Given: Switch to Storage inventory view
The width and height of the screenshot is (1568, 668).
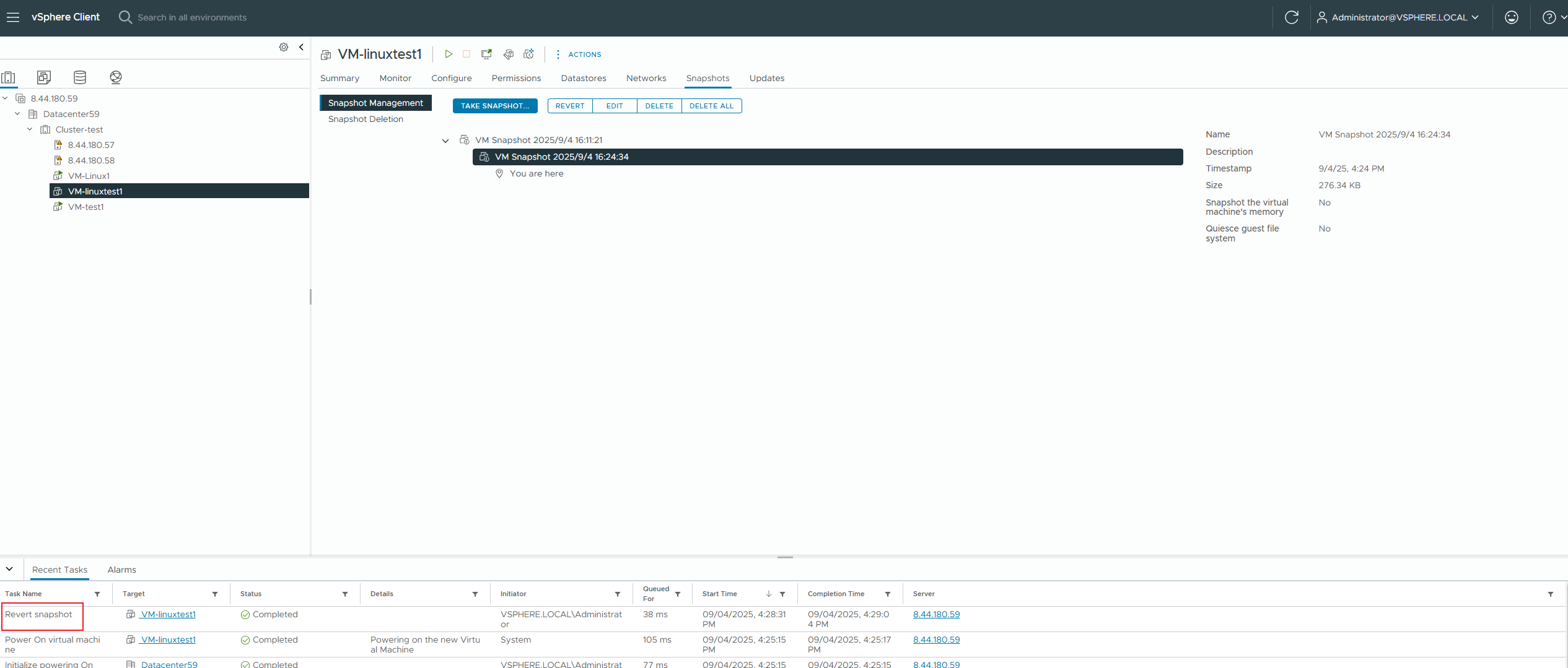Looking at the screenshot, I should (x=80, y=77).
